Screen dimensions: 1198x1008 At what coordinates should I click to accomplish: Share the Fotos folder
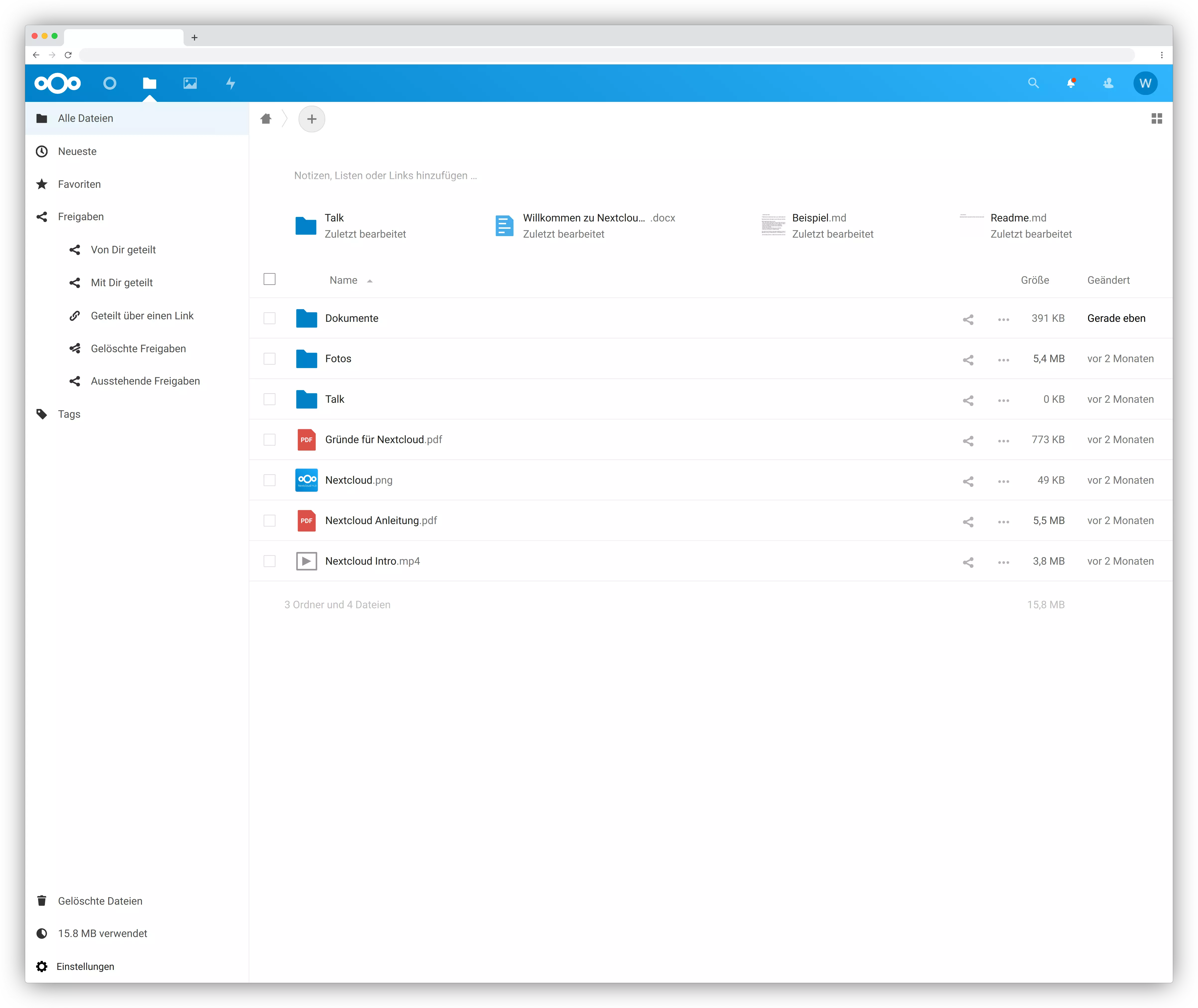coord(968,359)
